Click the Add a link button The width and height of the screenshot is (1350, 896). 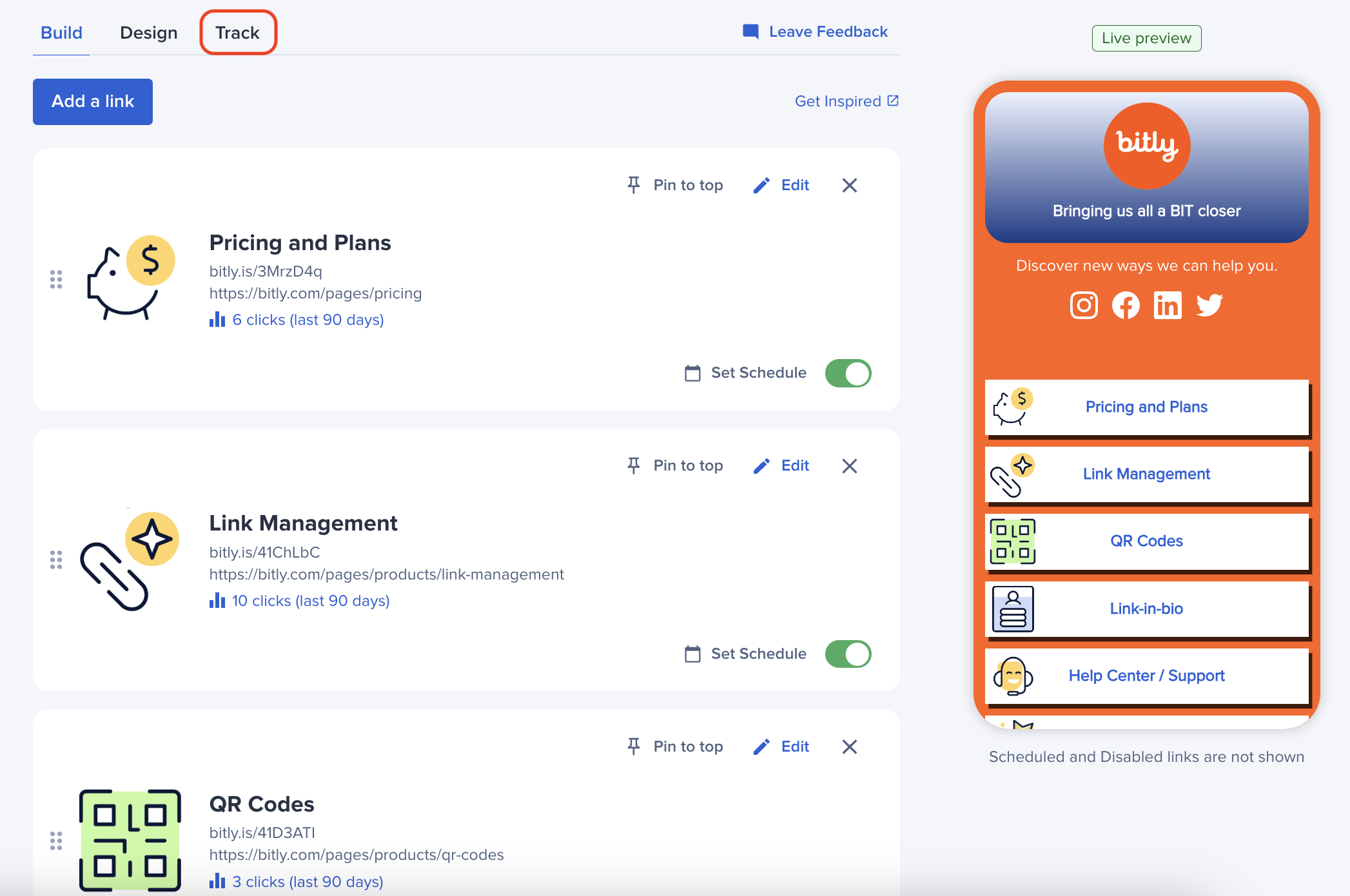92,101
